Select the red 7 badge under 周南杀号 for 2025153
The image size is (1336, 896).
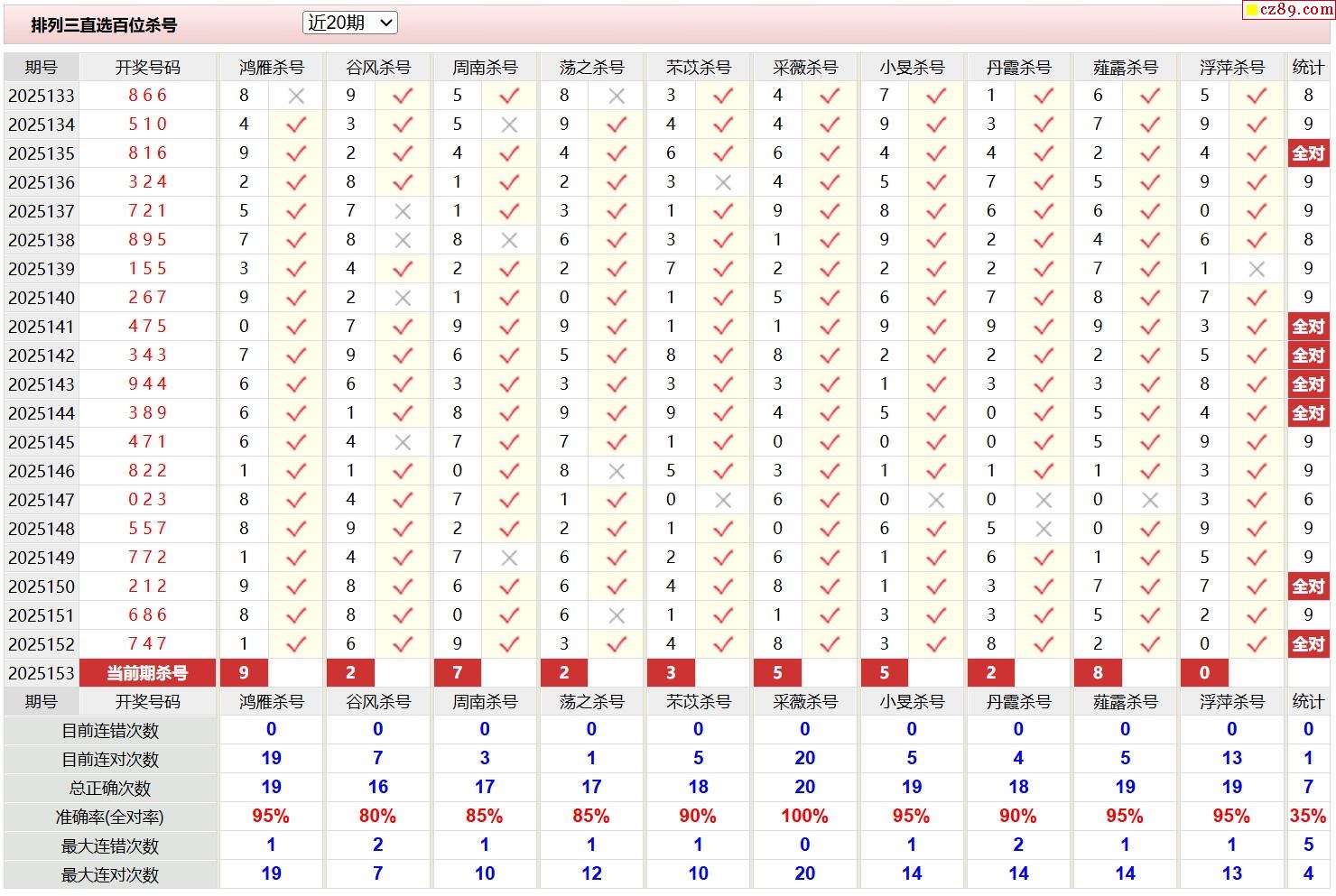pyautogui.click(x=458, y=673)
